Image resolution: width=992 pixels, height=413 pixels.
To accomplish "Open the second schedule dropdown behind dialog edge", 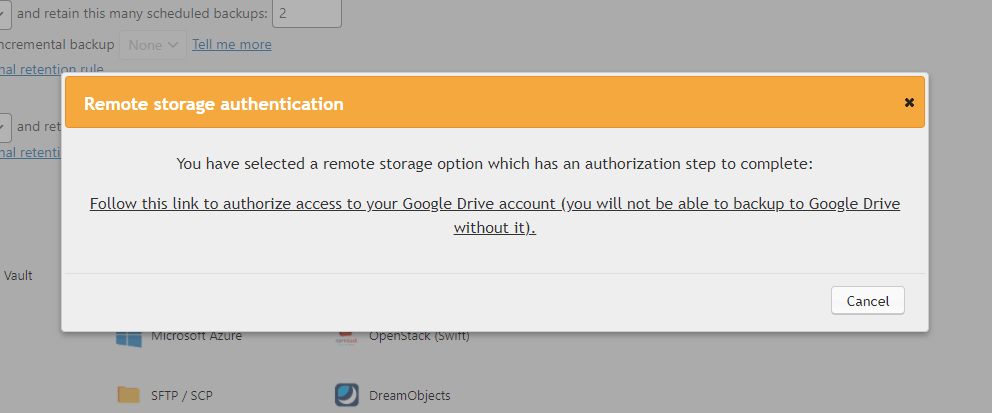I will [5, 126].
